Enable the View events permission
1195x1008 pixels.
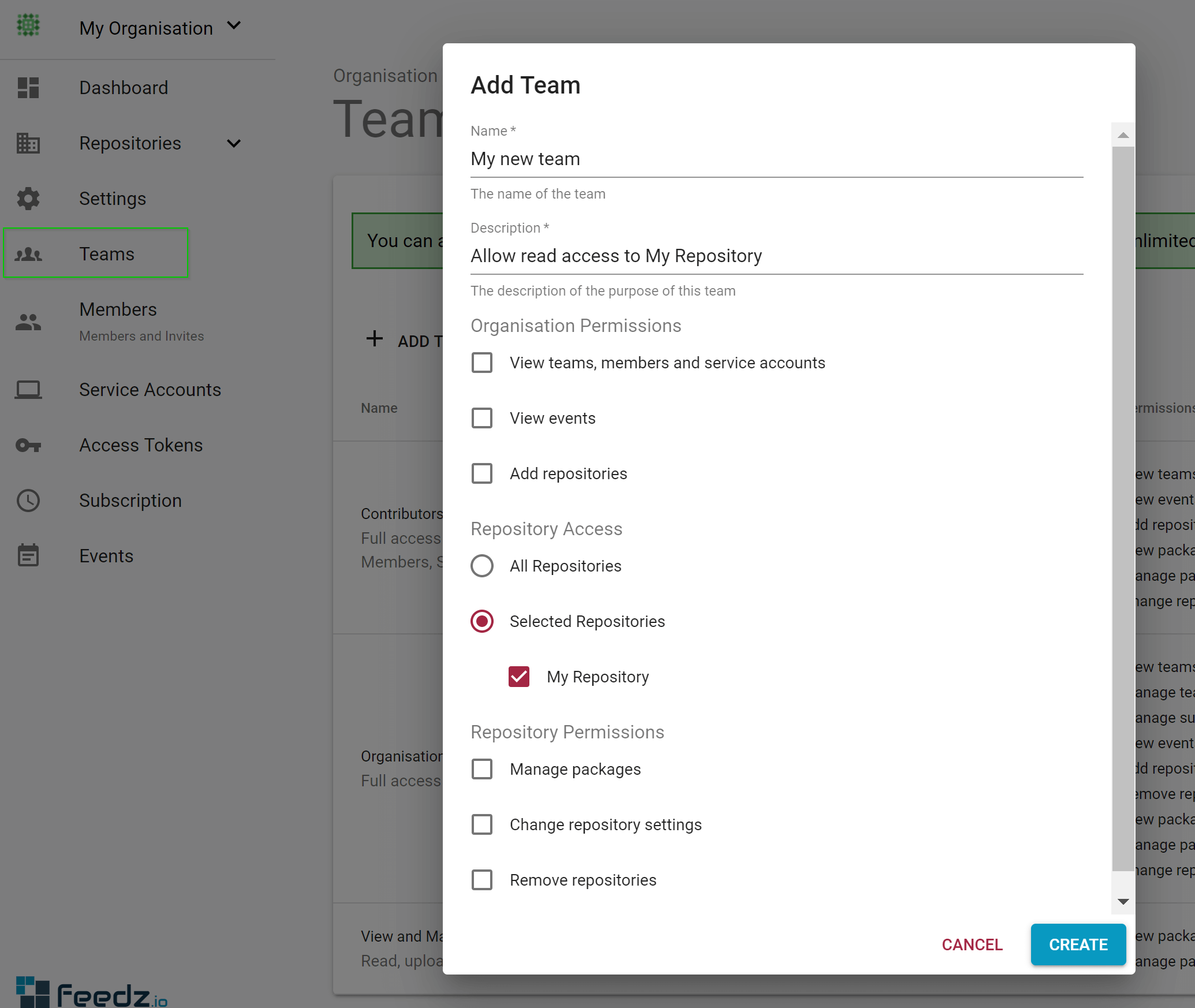click(482, 418)
